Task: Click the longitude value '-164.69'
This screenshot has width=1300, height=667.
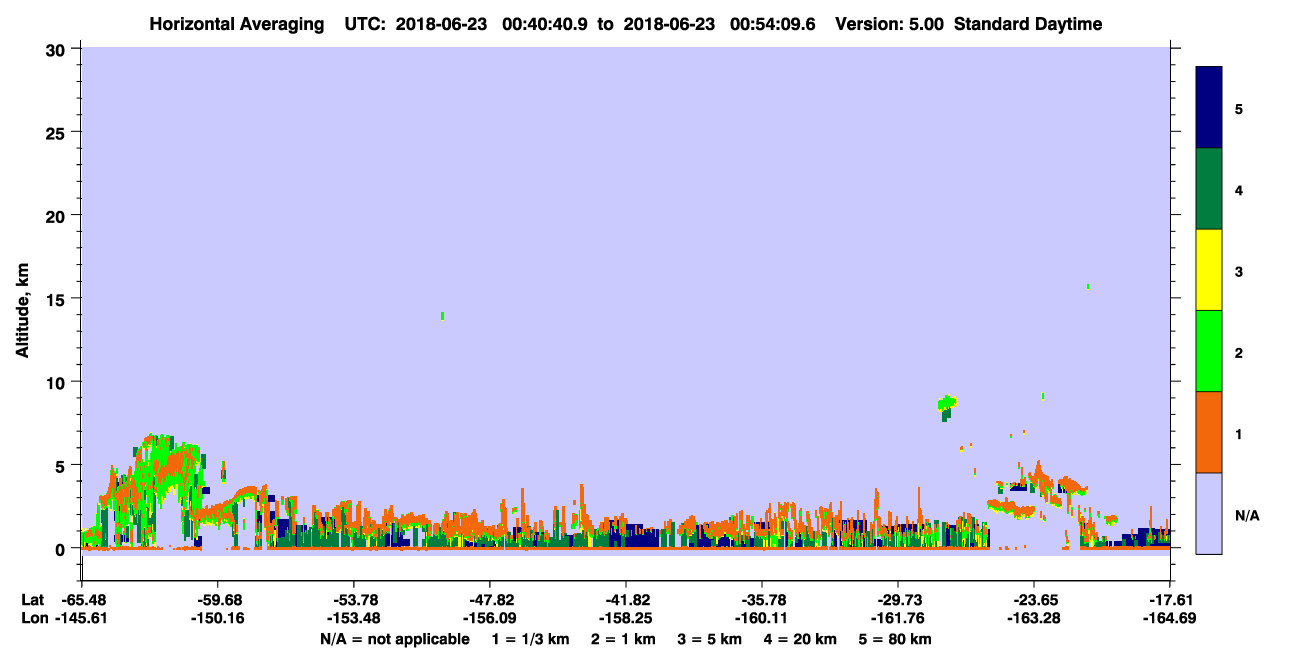Action: pyautogui.click(x=1170, y=618)
